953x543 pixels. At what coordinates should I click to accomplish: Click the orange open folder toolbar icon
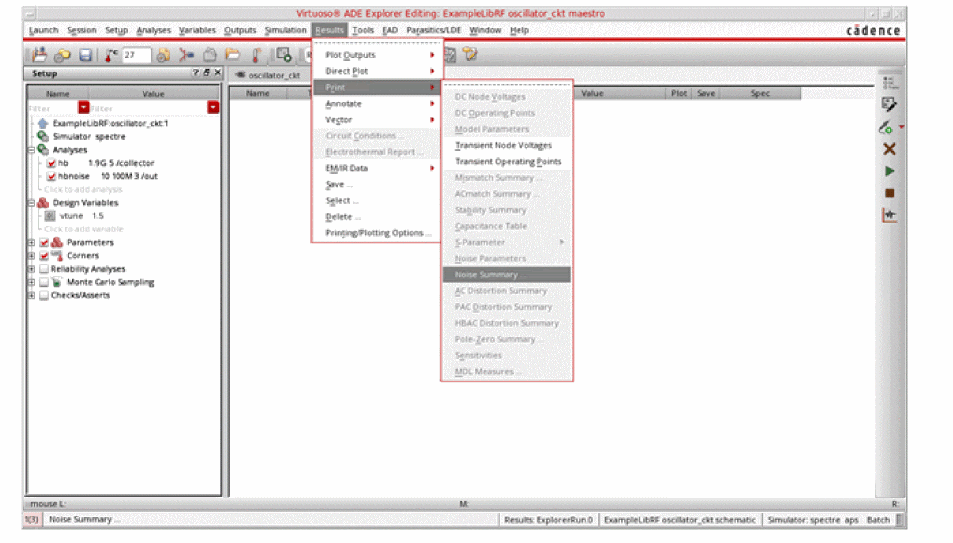233,55
